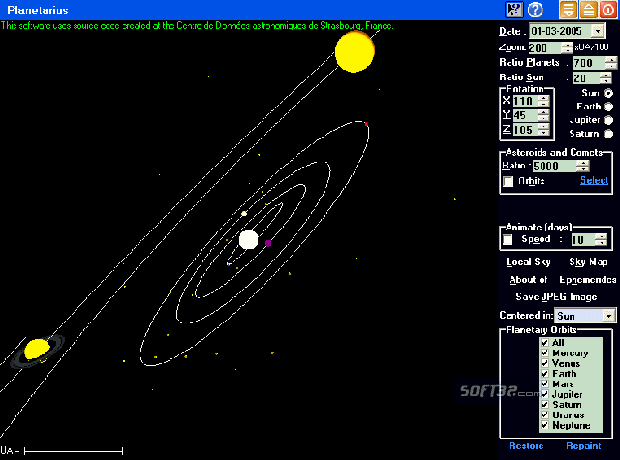Enable the Animate checkbox
The image size is (620, 460).
(x=508, y=239)
